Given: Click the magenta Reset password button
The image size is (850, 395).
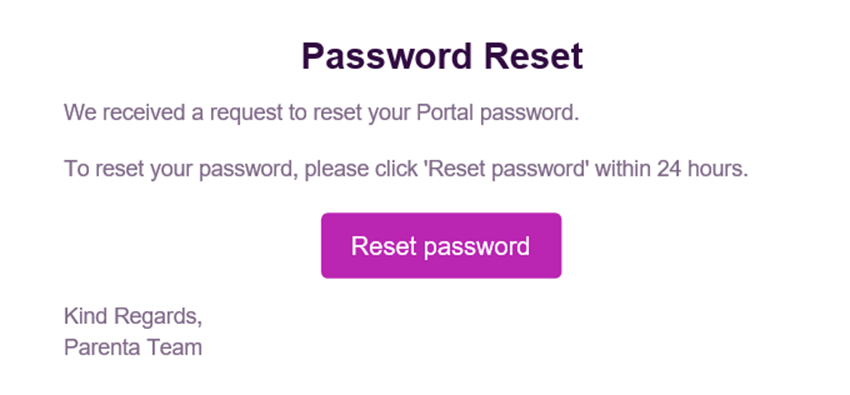Looking at the screenshot, I should (x=441, y=245).
